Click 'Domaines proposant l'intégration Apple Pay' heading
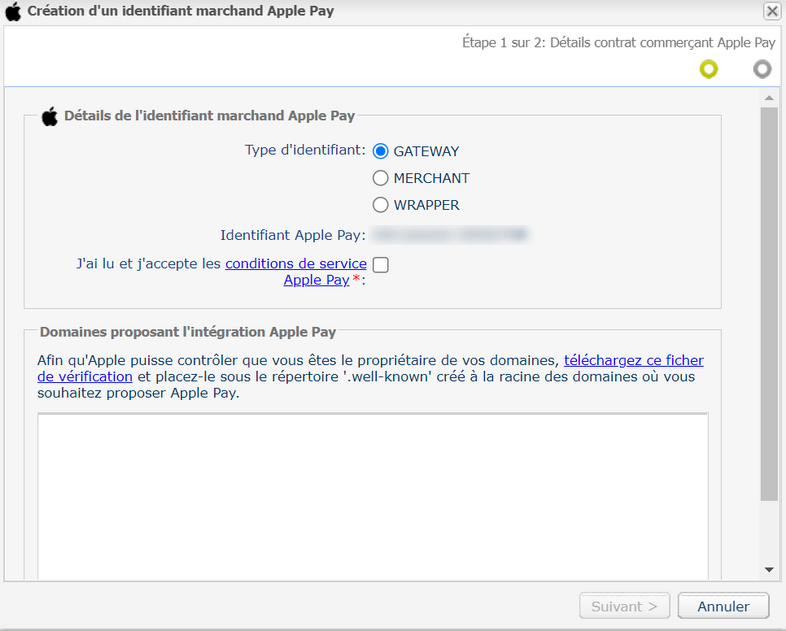786x631 pixels. pos(188,332)
